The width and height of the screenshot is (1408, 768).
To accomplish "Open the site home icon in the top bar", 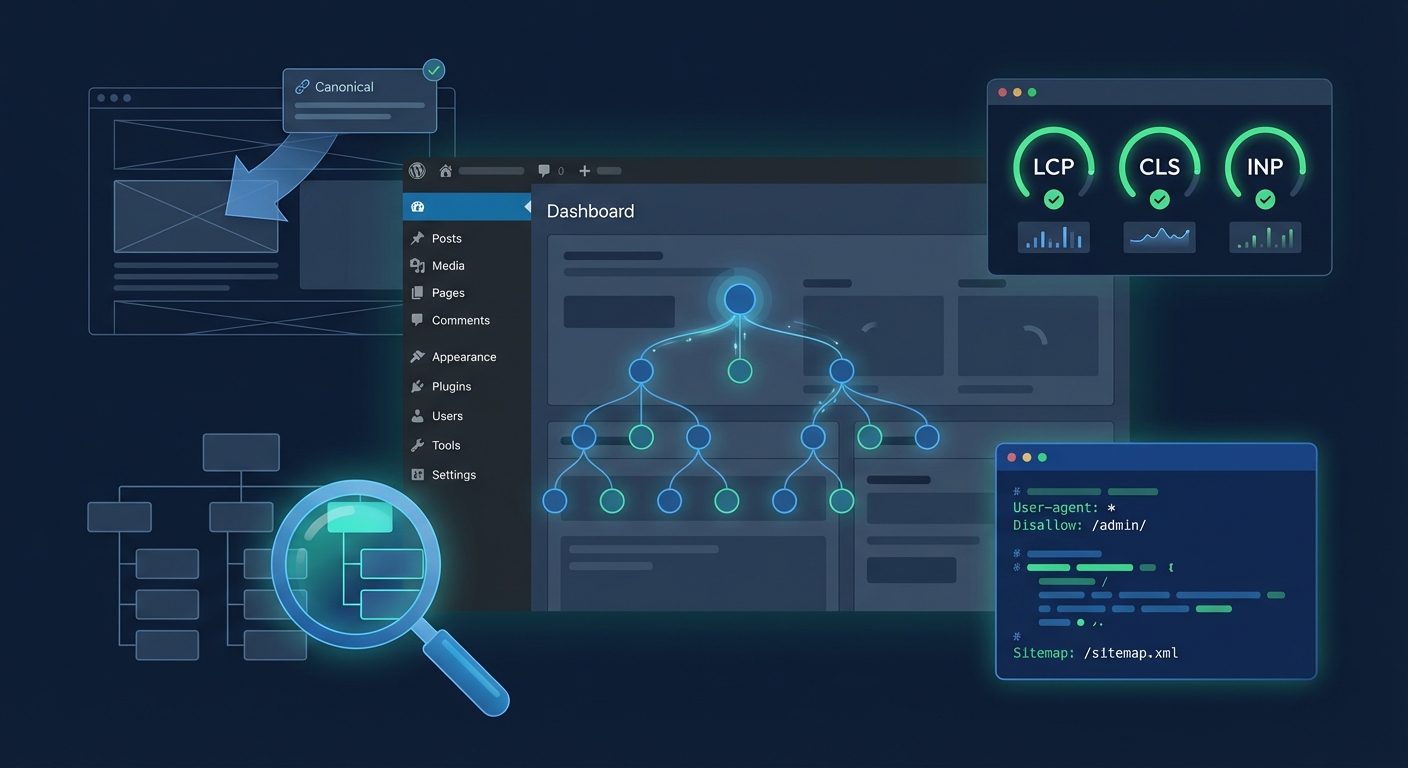I will point(445,170).
